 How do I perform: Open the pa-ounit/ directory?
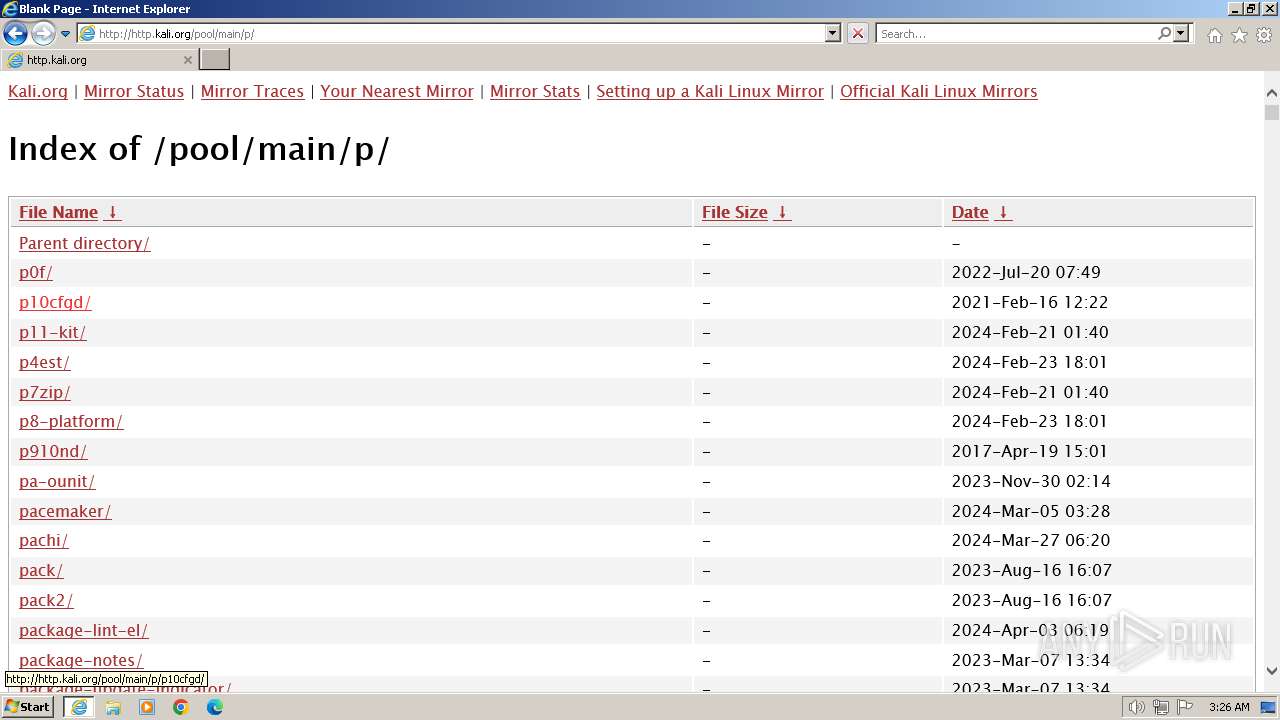pos(57,481)
